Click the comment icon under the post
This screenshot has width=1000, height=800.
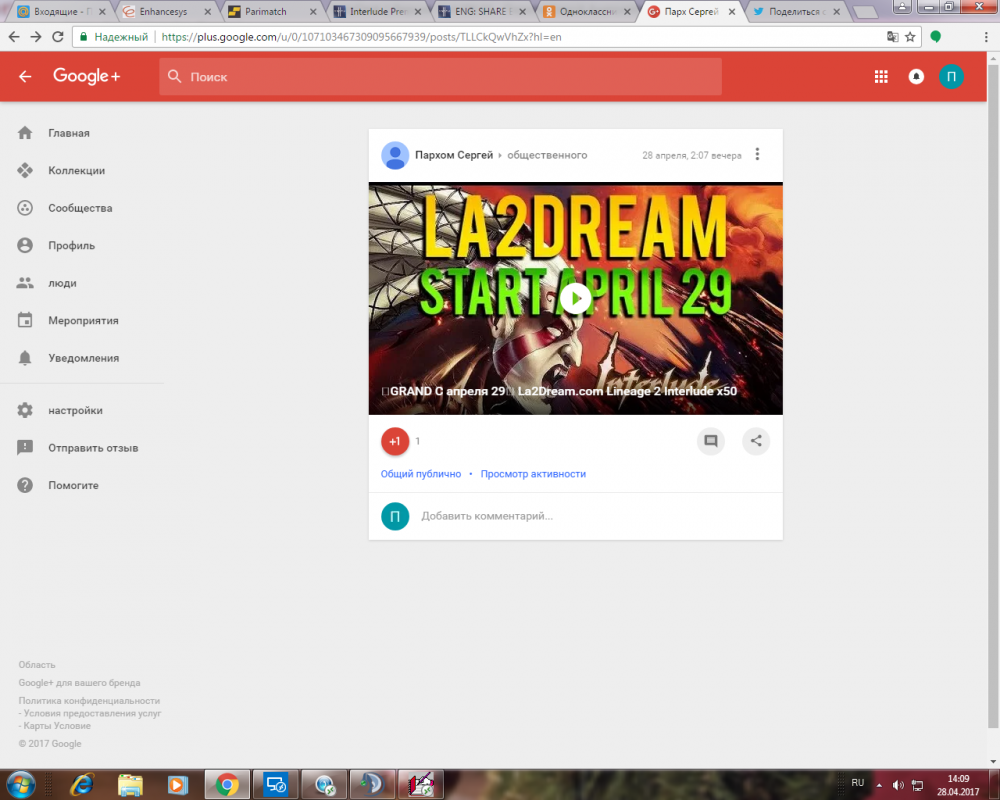point(711,441)
